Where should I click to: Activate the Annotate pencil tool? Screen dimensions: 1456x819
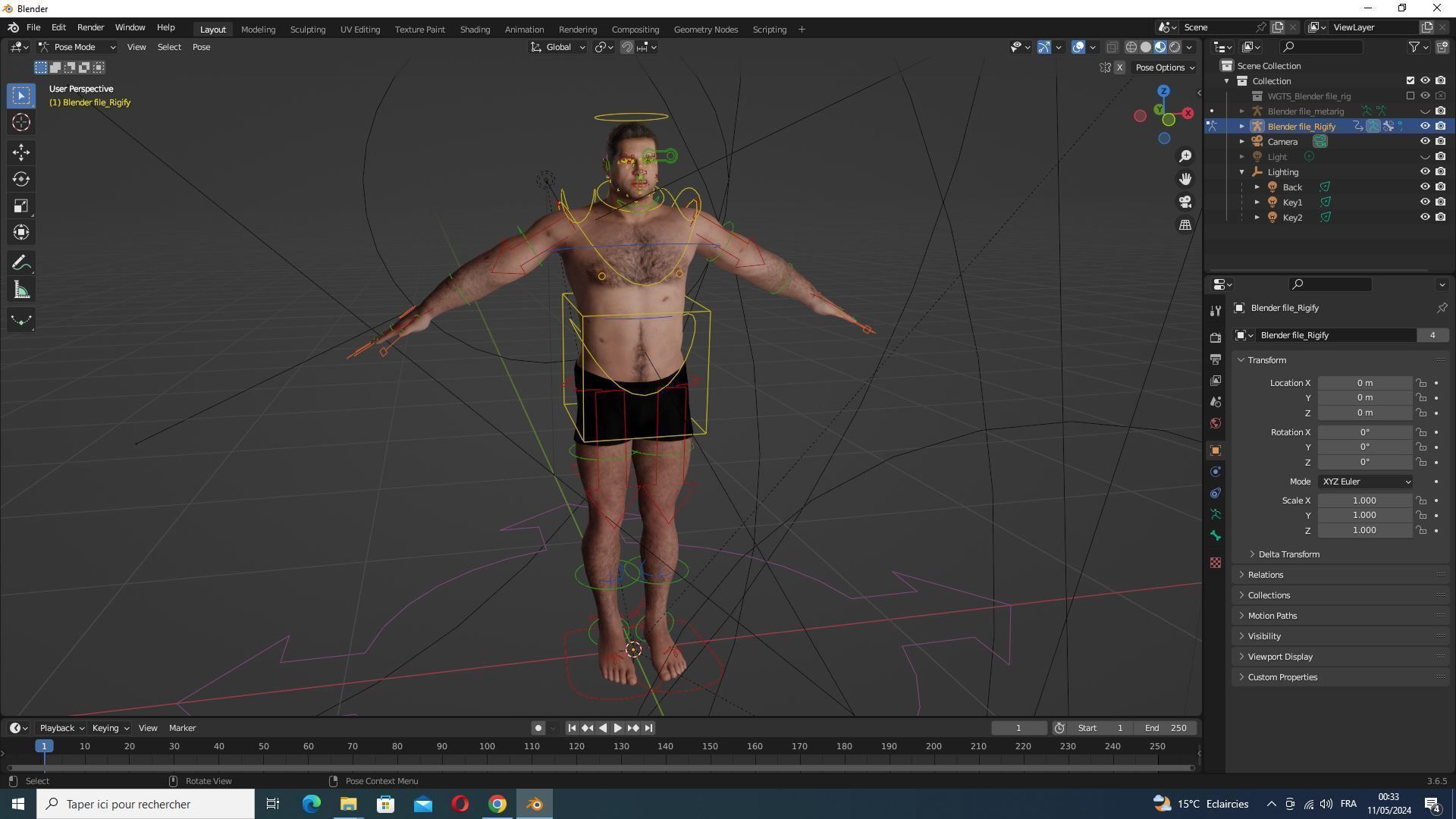point(21,263)
